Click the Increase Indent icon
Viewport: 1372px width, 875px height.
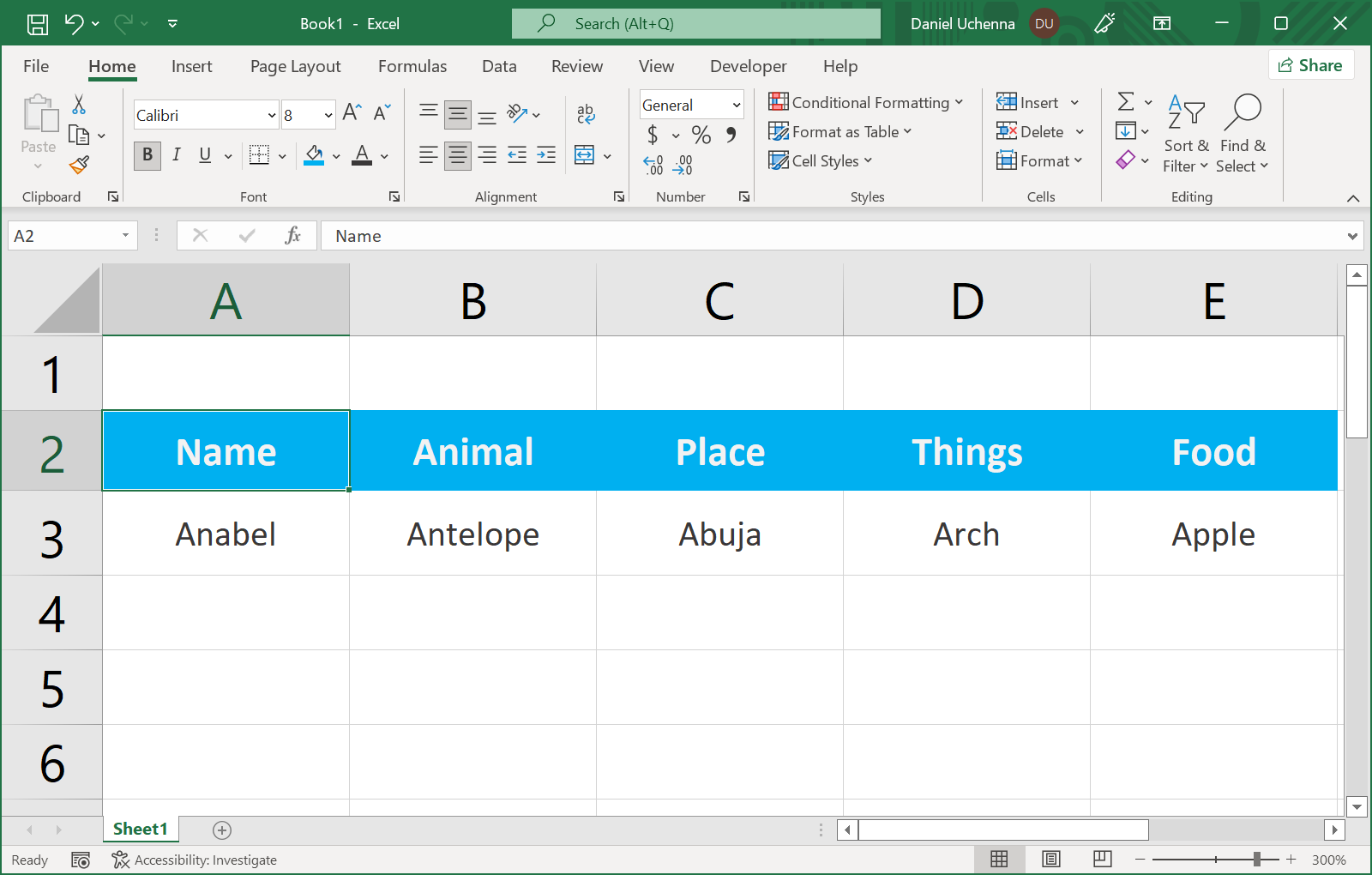(x=546, y=155)
